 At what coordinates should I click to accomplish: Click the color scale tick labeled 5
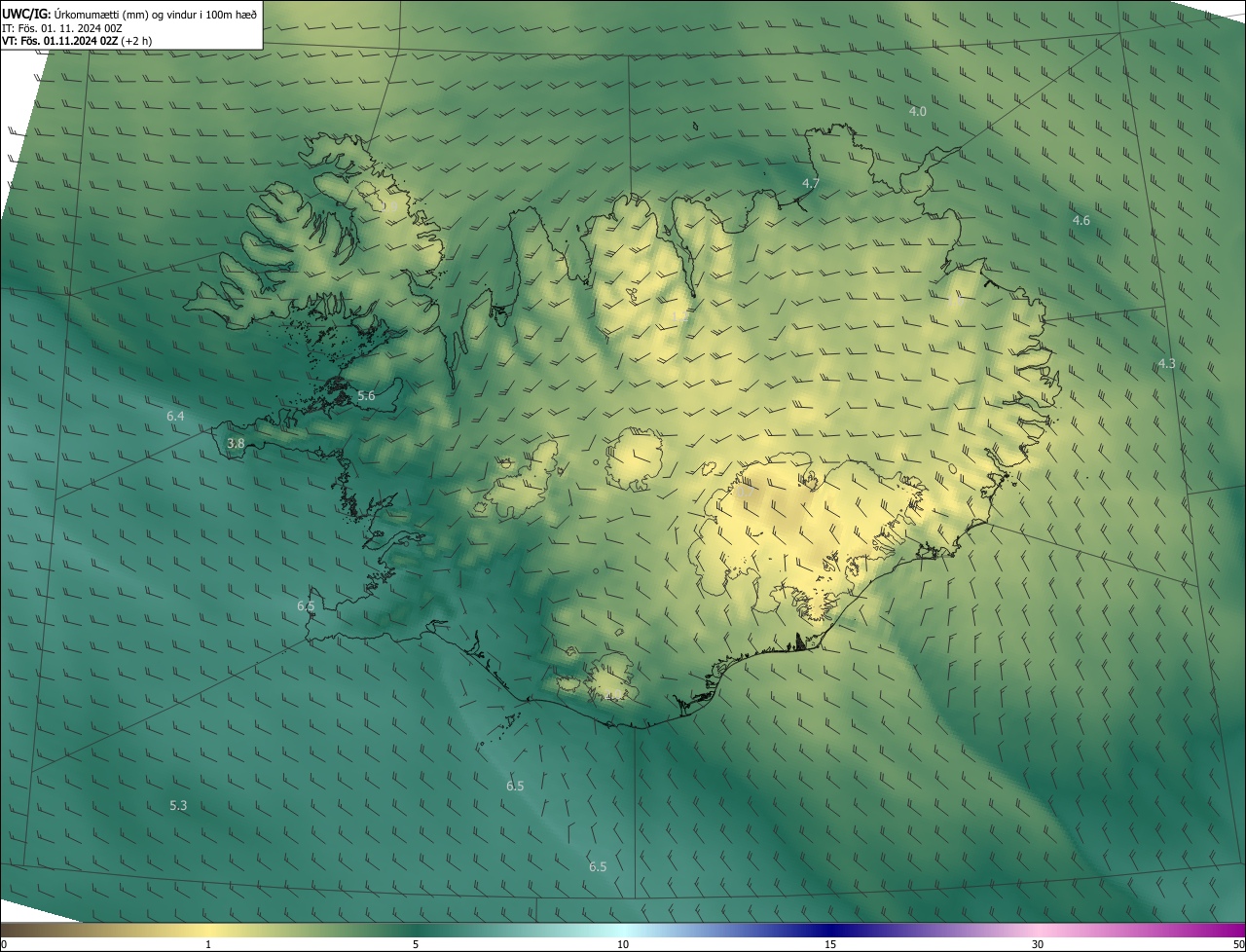tap(416, 944)
